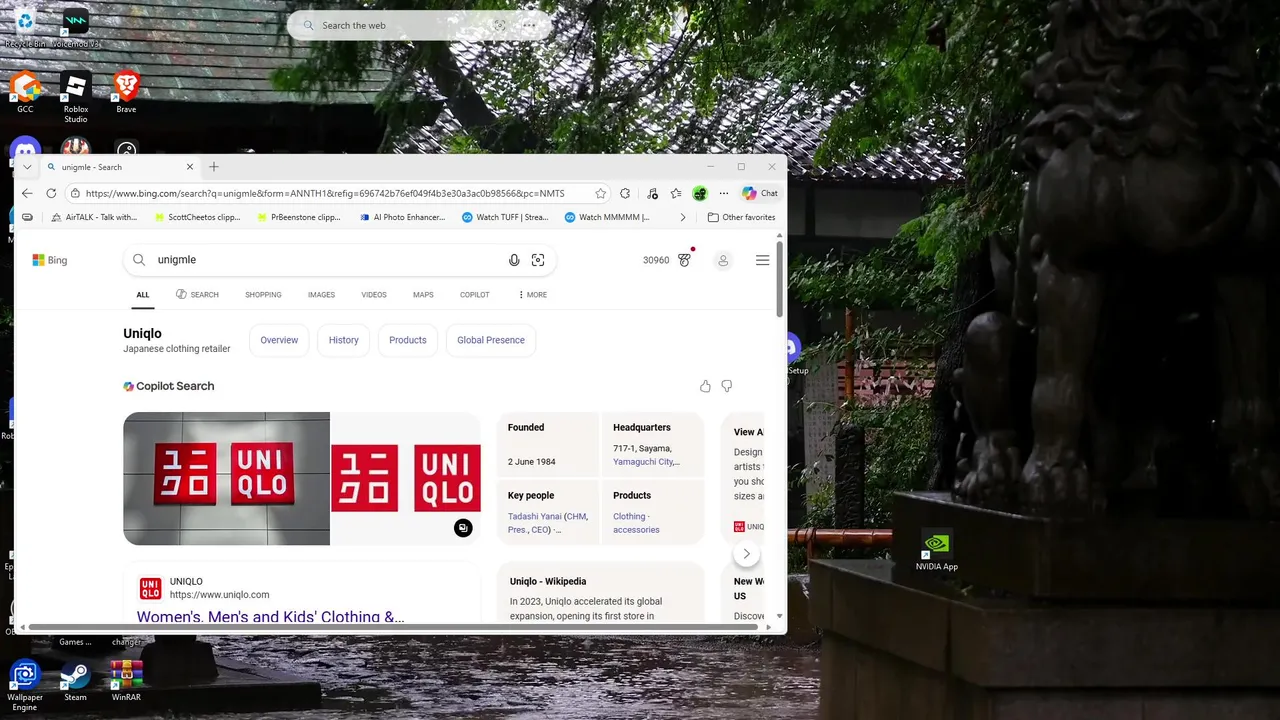Viewport: 1280px width, 720px height.
Task: Open the Edge settings and more menu
Action: coord(723,193)
